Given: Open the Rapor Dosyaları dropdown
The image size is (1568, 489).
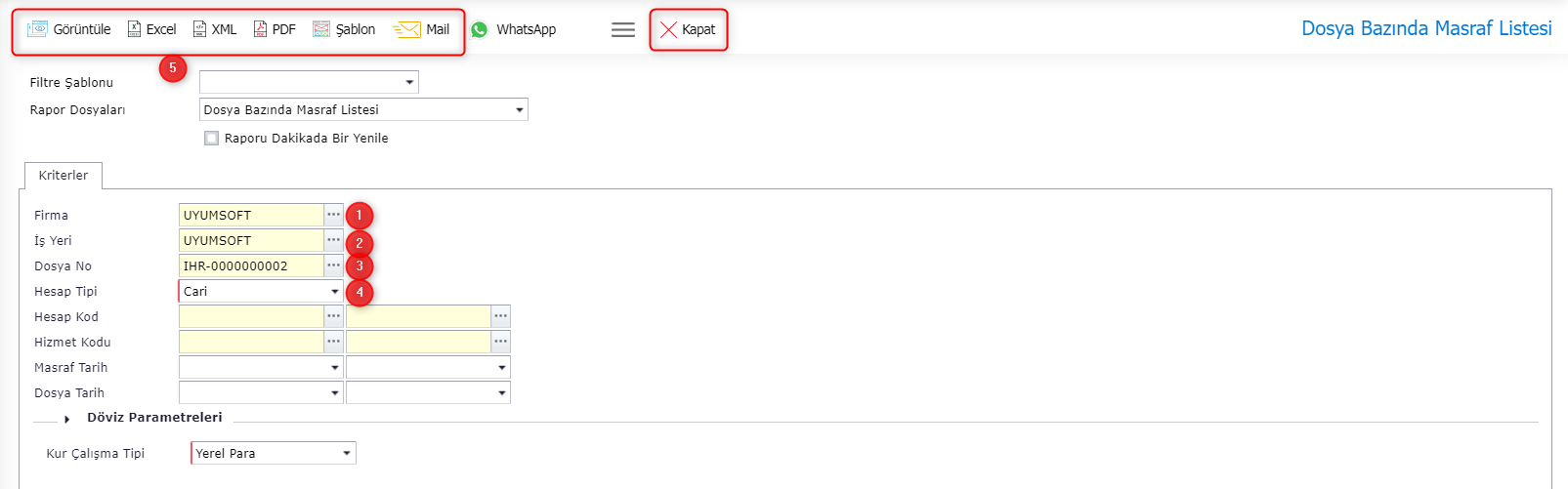Looking at the screenshot, I should [x=363, y=109].
